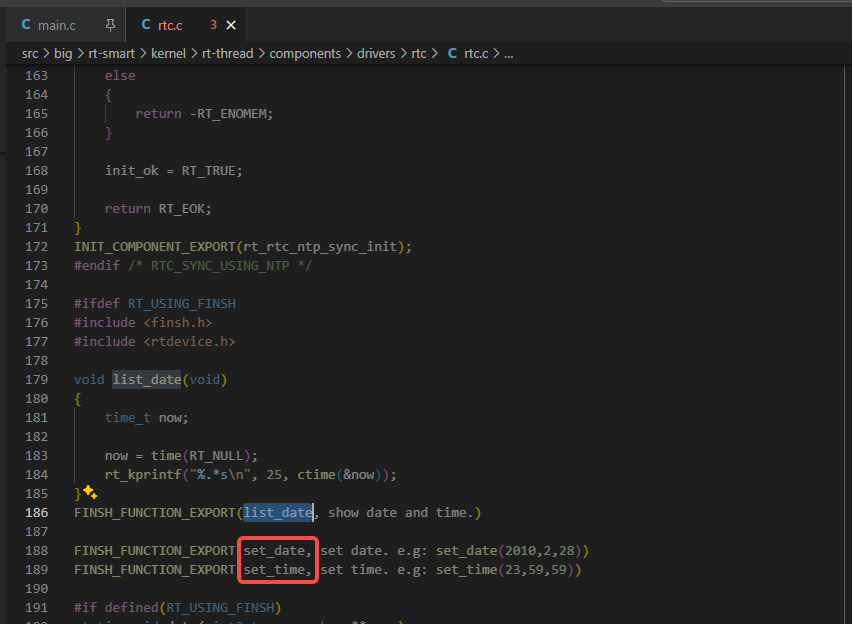Click the breadcrumb ellipsis after rtc.c
852x624 pixels.
508,53
